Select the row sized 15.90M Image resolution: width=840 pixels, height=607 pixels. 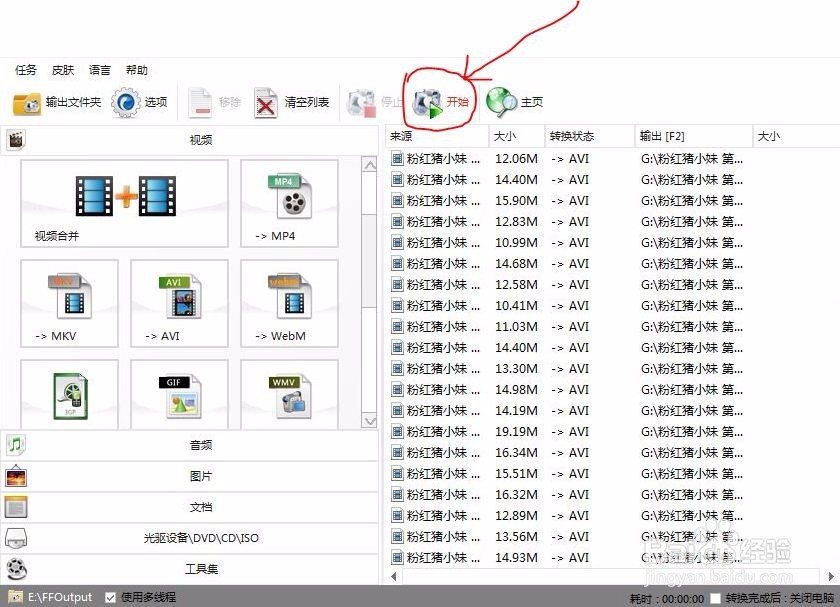point(612,200)
